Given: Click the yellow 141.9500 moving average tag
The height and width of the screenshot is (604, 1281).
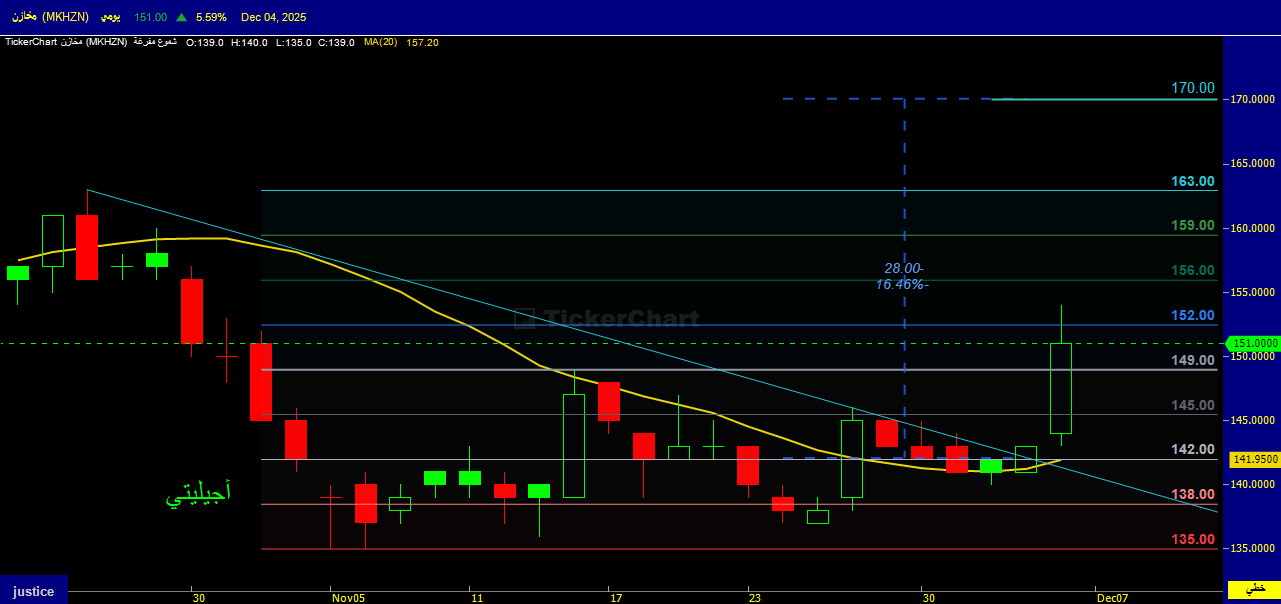Looking at the screenshot, I should point(1253,459).
